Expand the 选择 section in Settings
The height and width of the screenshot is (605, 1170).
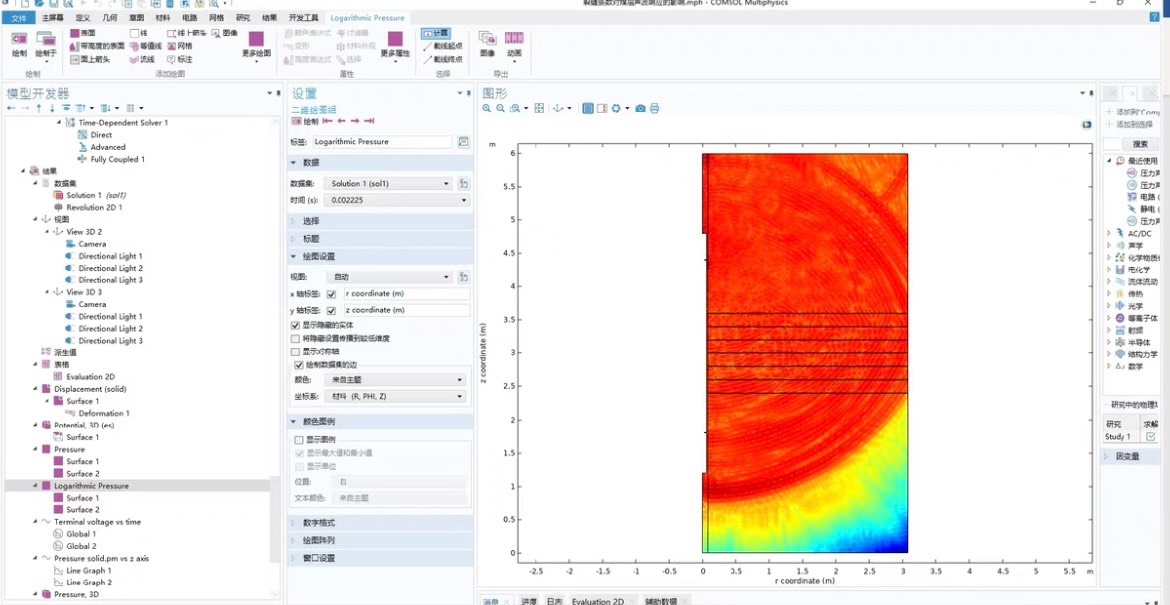381,221
